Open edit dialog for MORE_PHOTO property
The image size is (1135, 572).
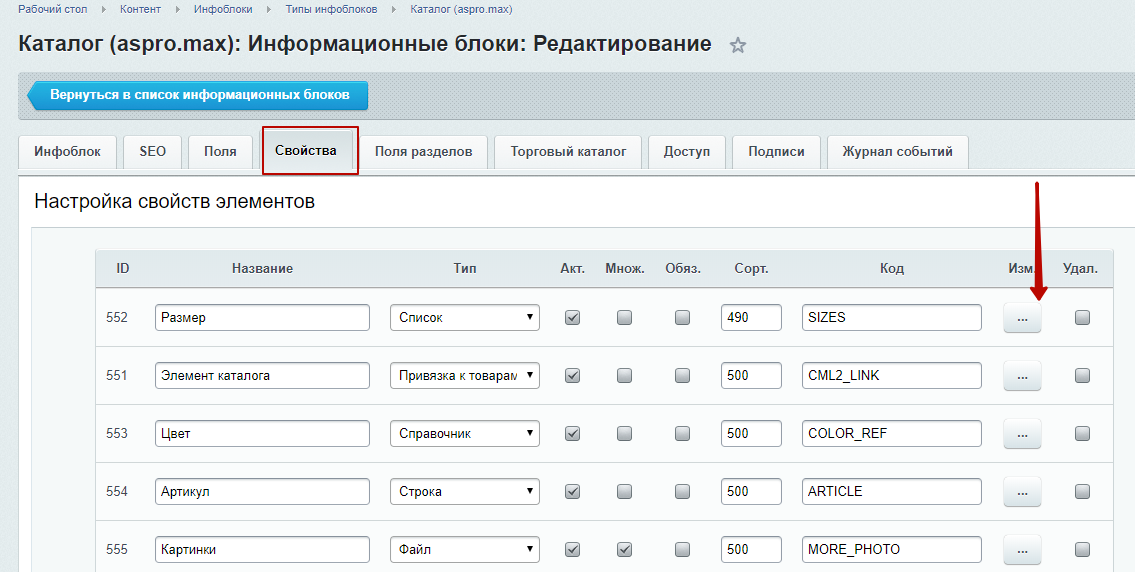pos(1022,550)
